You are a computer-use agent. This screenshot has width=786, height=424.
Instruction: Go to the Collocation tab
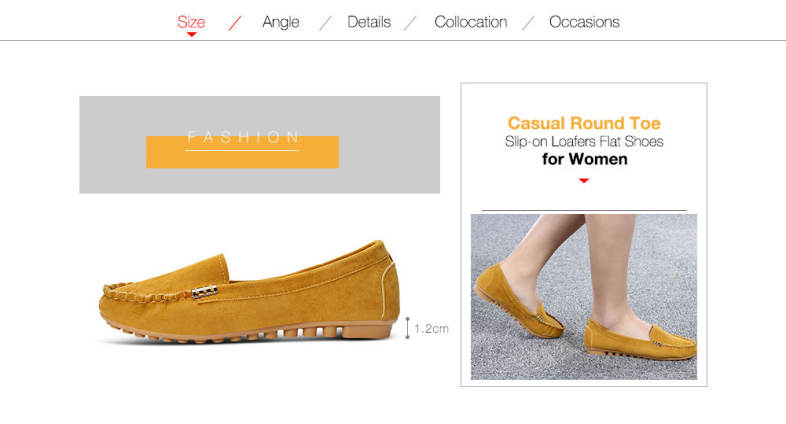tap(470, 22)
